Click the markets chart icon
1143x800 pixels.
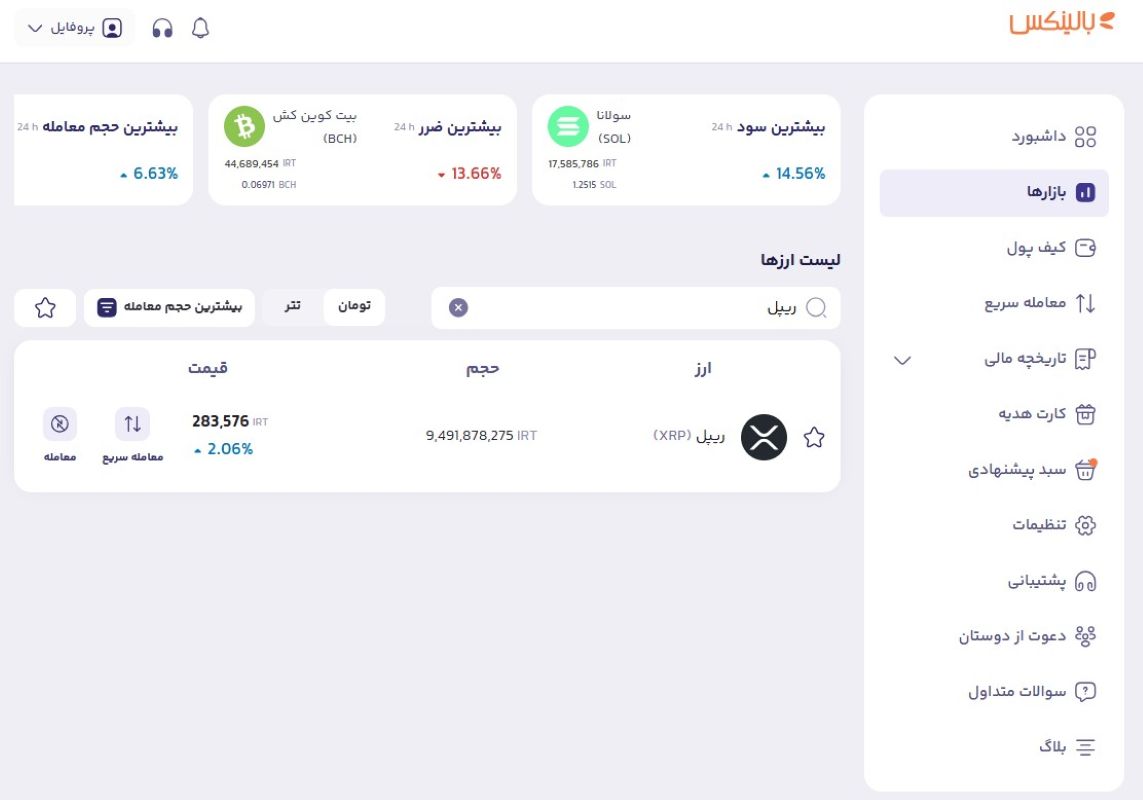(1085, 193)
